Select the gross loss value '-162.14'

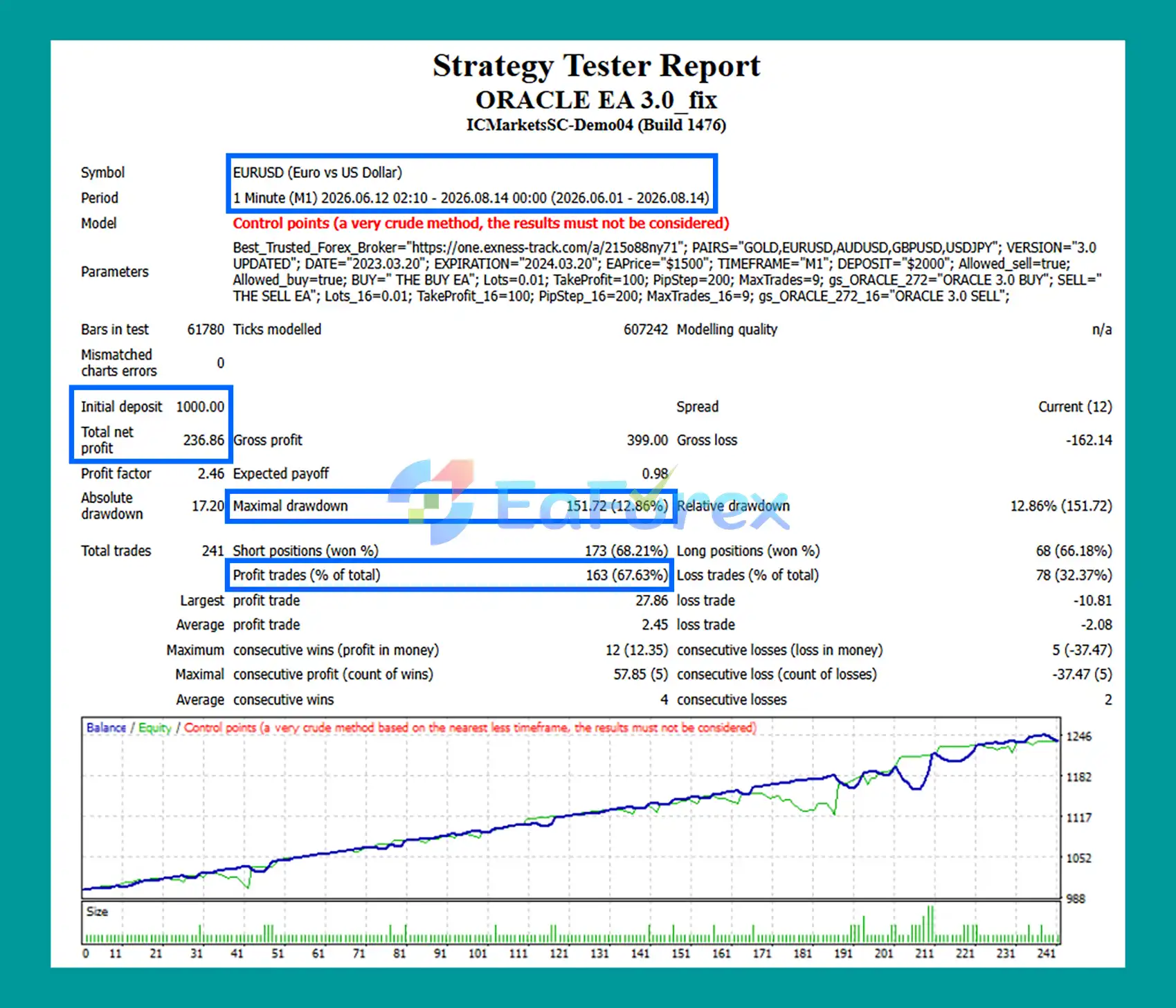(x=1089, y=440)
